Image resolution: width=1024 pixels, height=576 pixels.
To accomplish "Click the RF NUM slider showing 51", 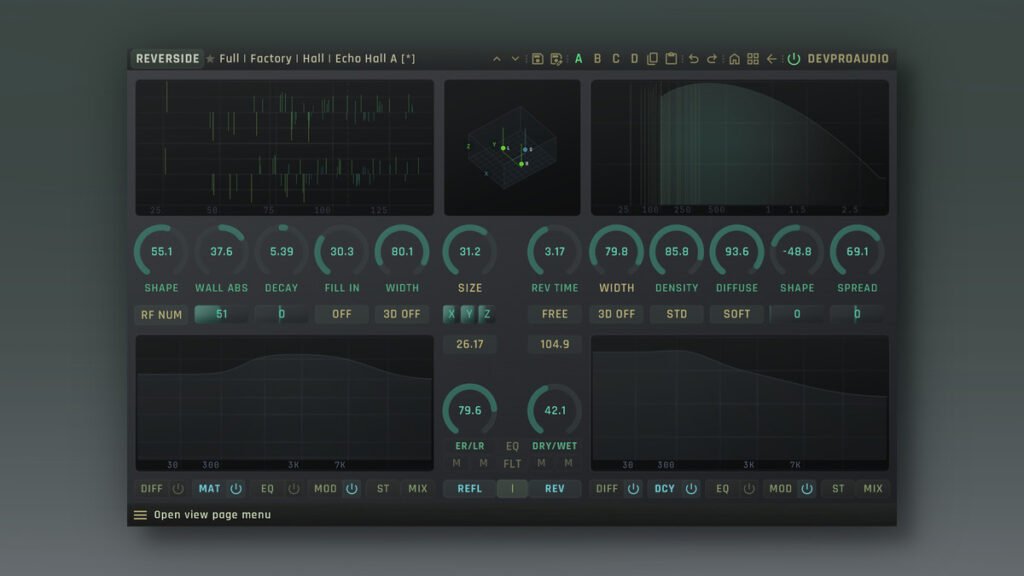I will (x=221, y=314).
